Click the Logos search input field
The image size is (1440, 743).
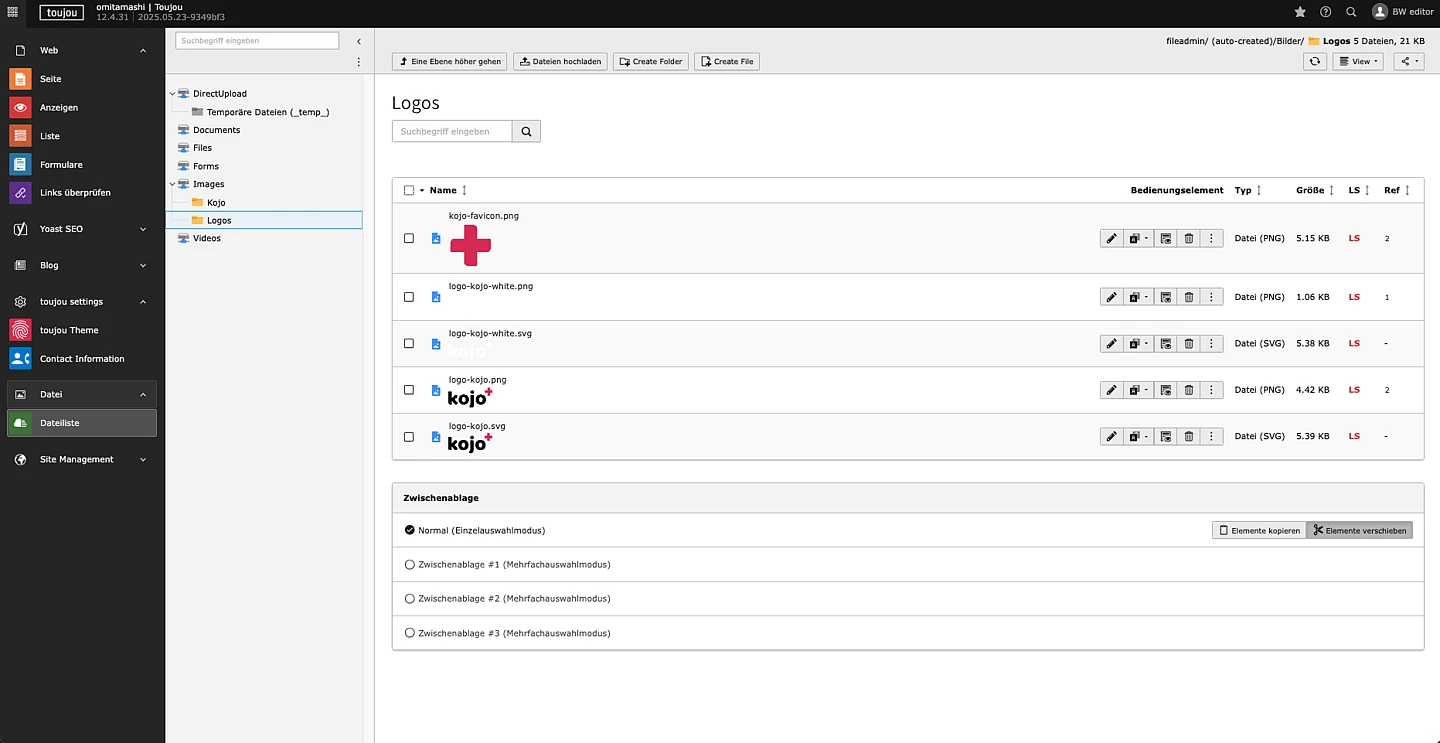452,131
